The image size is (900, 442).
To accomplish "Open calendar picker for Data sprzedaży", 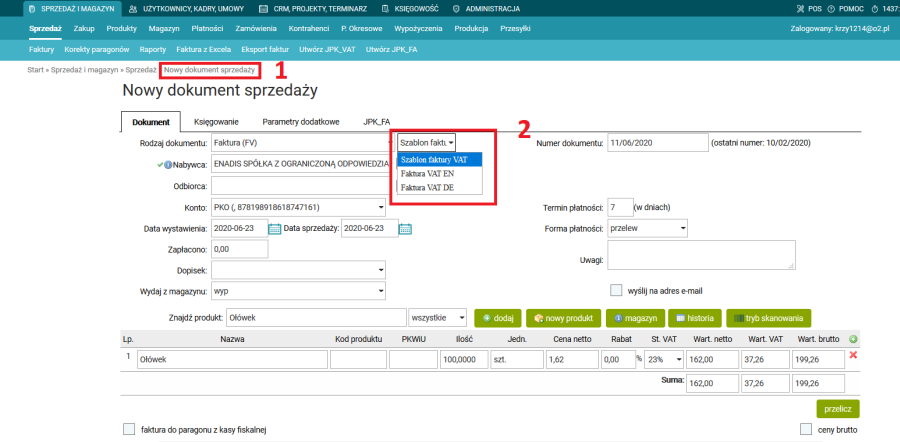I will click(405, 228).
